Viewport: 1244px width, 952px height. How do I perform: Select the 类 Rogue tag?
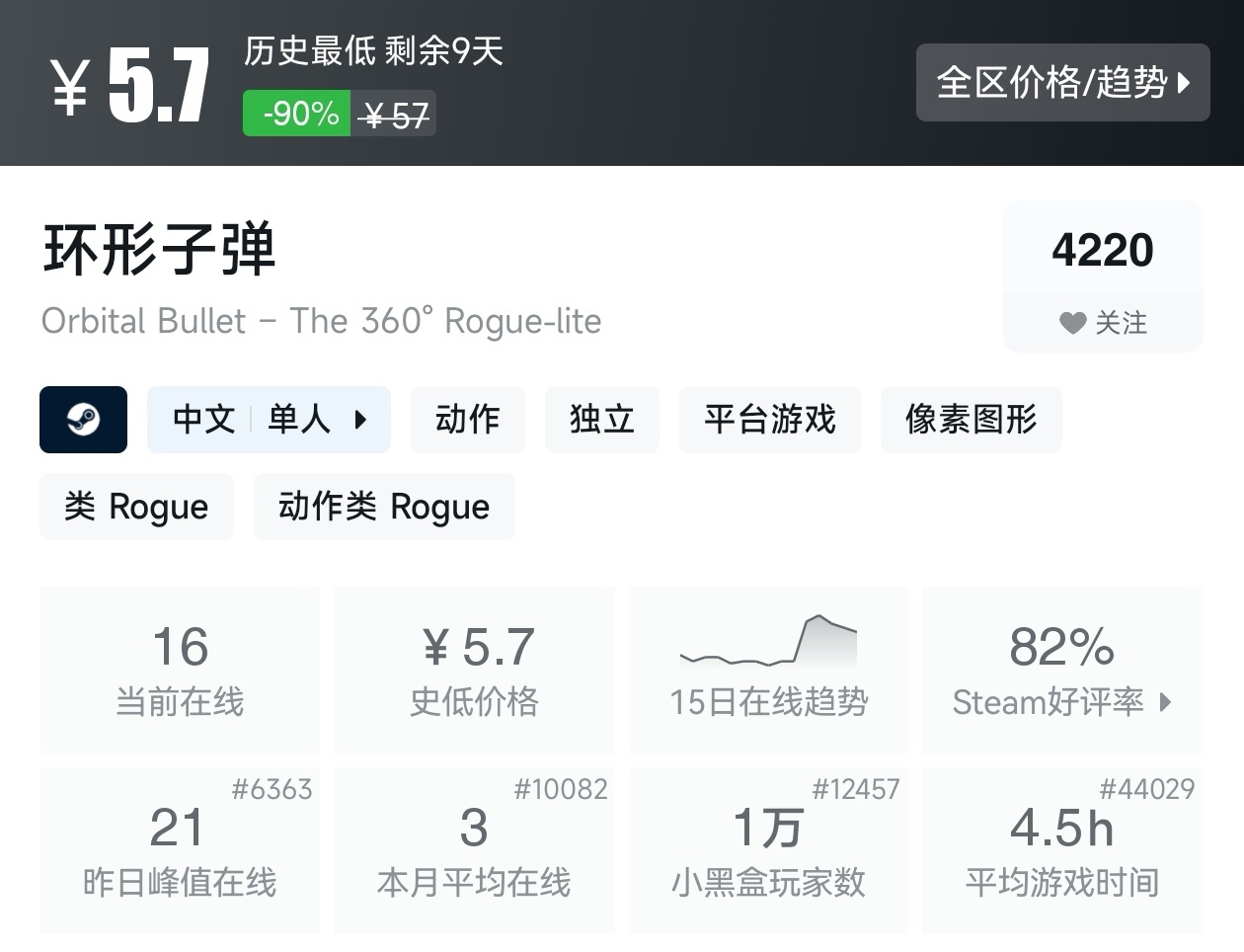point(136,507)
